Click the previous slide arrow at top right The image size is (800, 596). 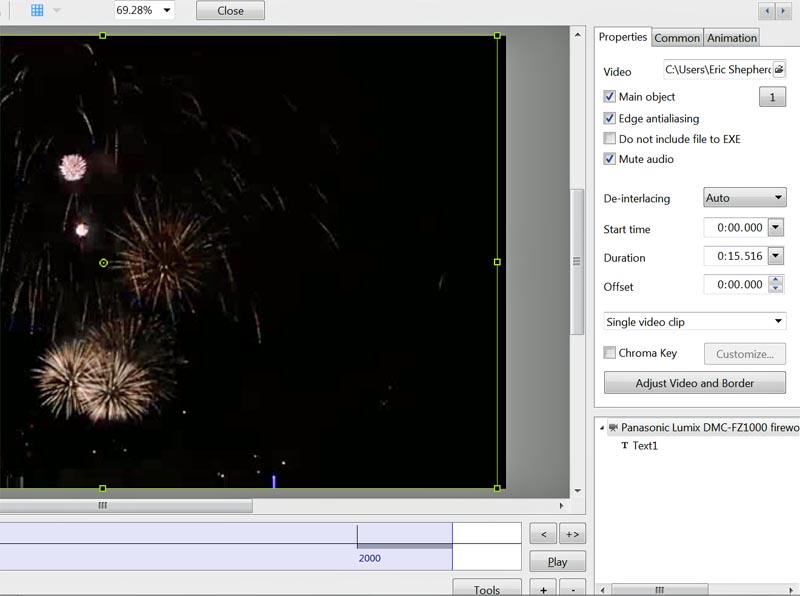click(767, 11)
